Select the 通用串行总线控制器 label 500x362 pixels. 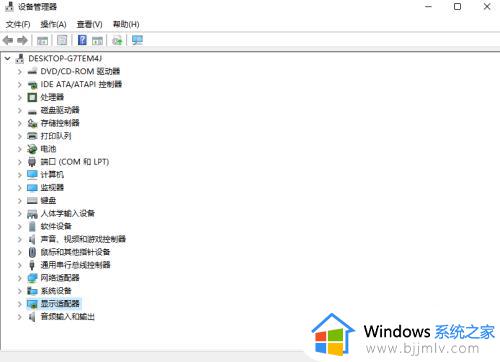pos(75,265)
